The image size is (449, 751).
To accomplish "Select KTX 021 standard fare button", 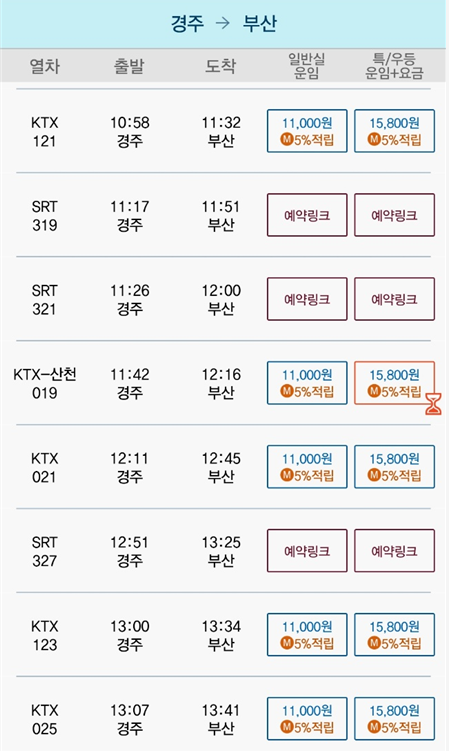I will click(x=307, y=467).
